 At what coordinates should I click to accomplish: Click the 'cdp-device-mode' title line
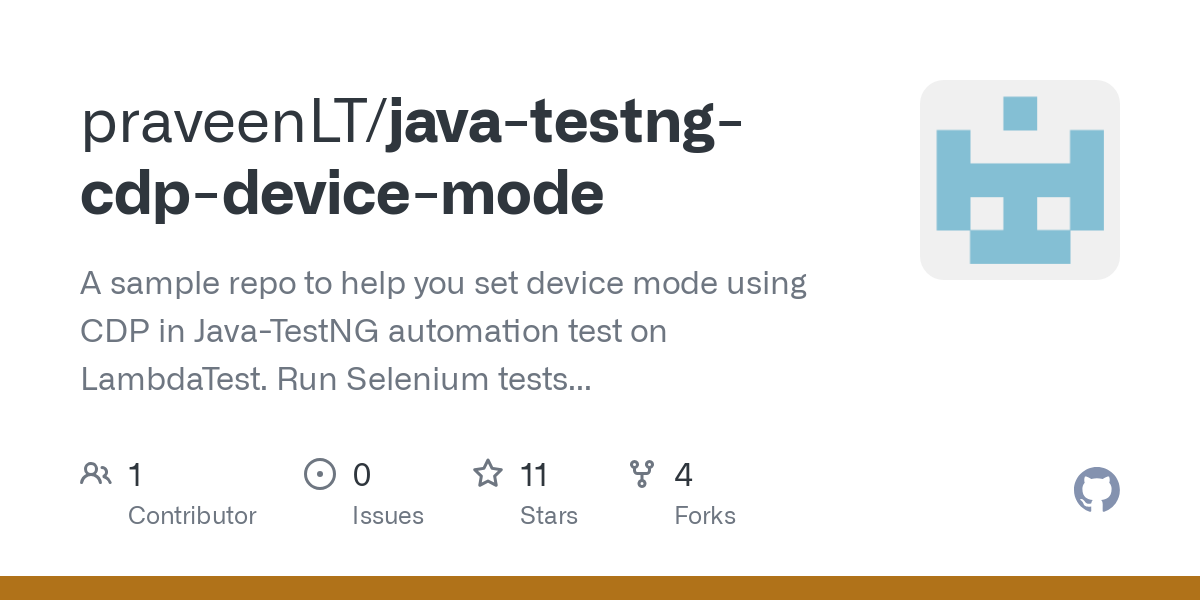pos(342,194)
